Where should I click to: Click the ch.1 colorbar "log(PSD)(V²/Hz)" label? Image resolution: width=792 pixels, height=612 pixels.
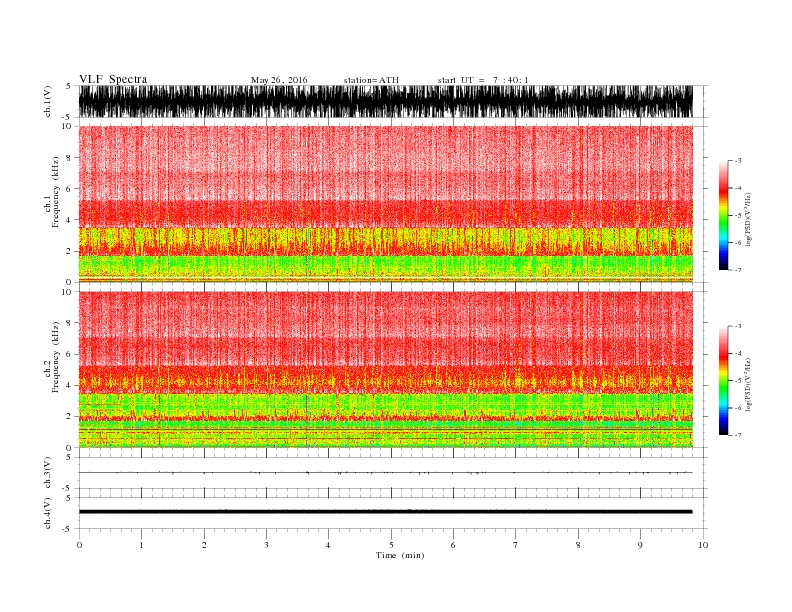(749, 218)
